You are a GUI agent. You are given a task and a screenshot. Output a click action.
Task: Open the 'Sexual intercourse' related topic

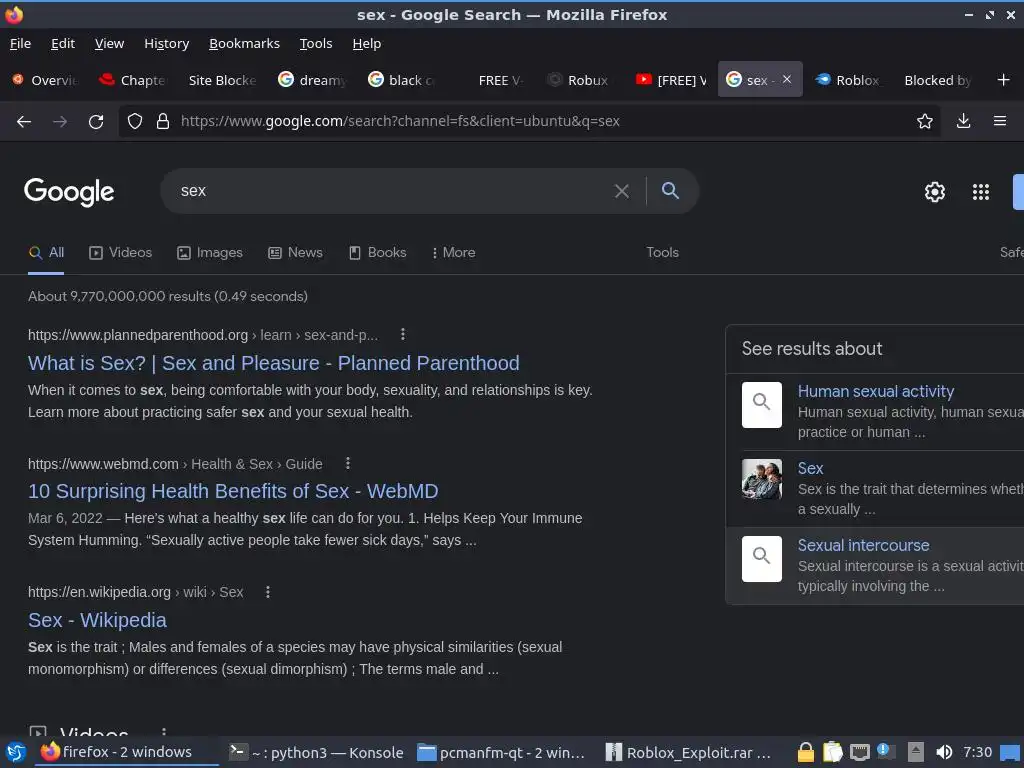pos(863,545)
